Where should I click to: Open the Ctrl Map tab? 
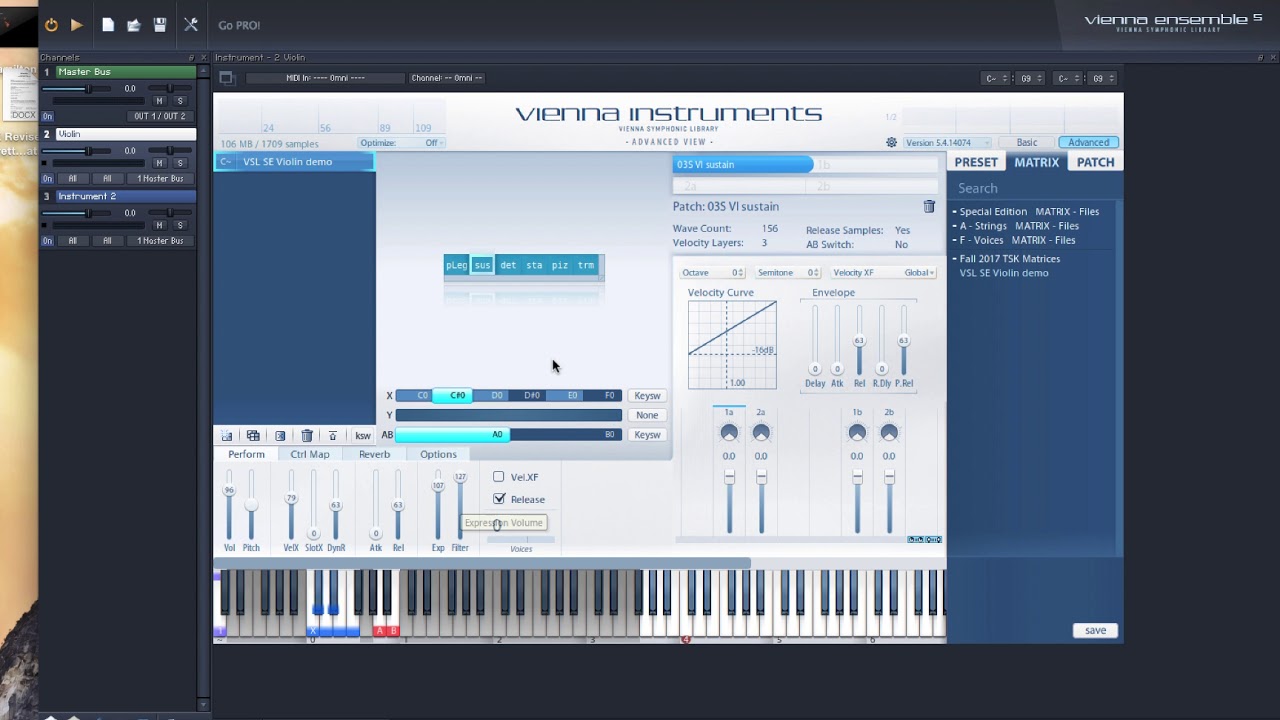click(x=310, y=454)
